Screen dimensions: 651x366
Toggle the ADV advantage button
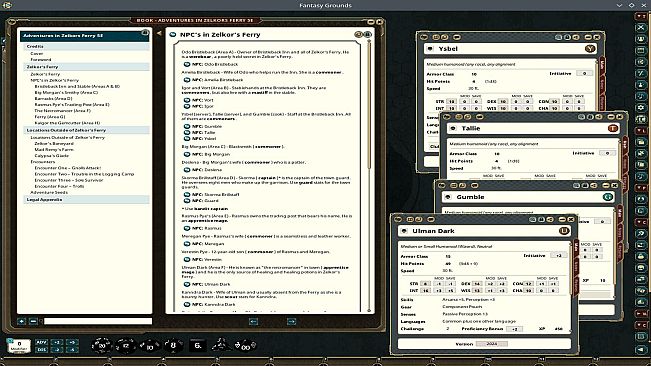(x=42, y=342)
